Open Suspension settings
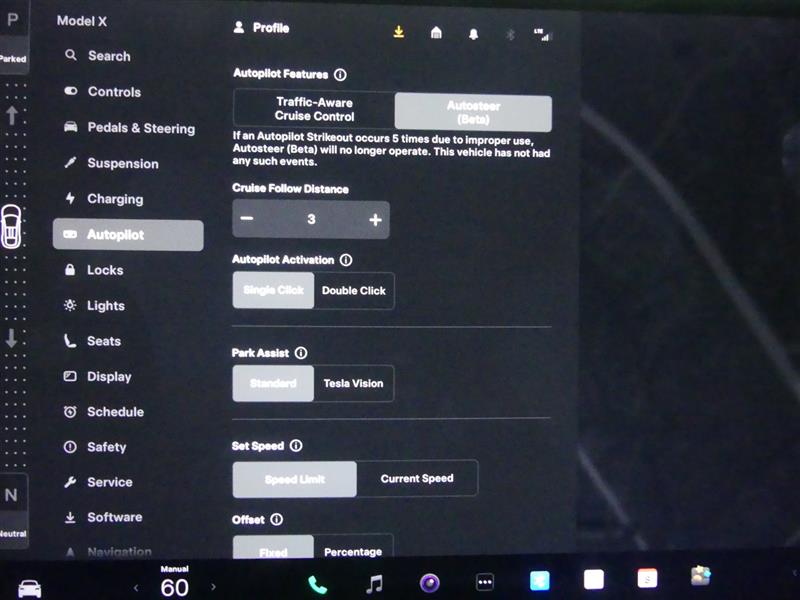The image size is (800, 600). (x=112, y=163)
